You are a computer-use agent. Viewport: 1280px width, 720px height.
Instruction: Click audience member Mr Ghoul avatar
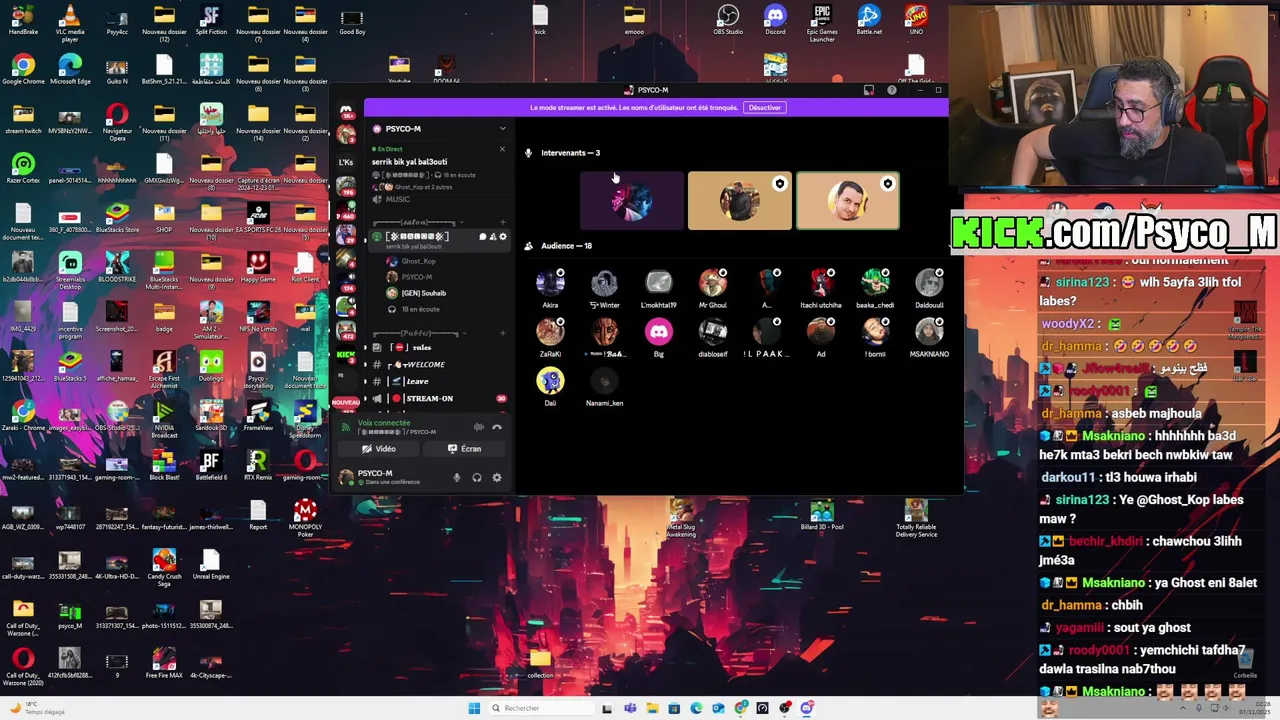[x=713, y=284]
